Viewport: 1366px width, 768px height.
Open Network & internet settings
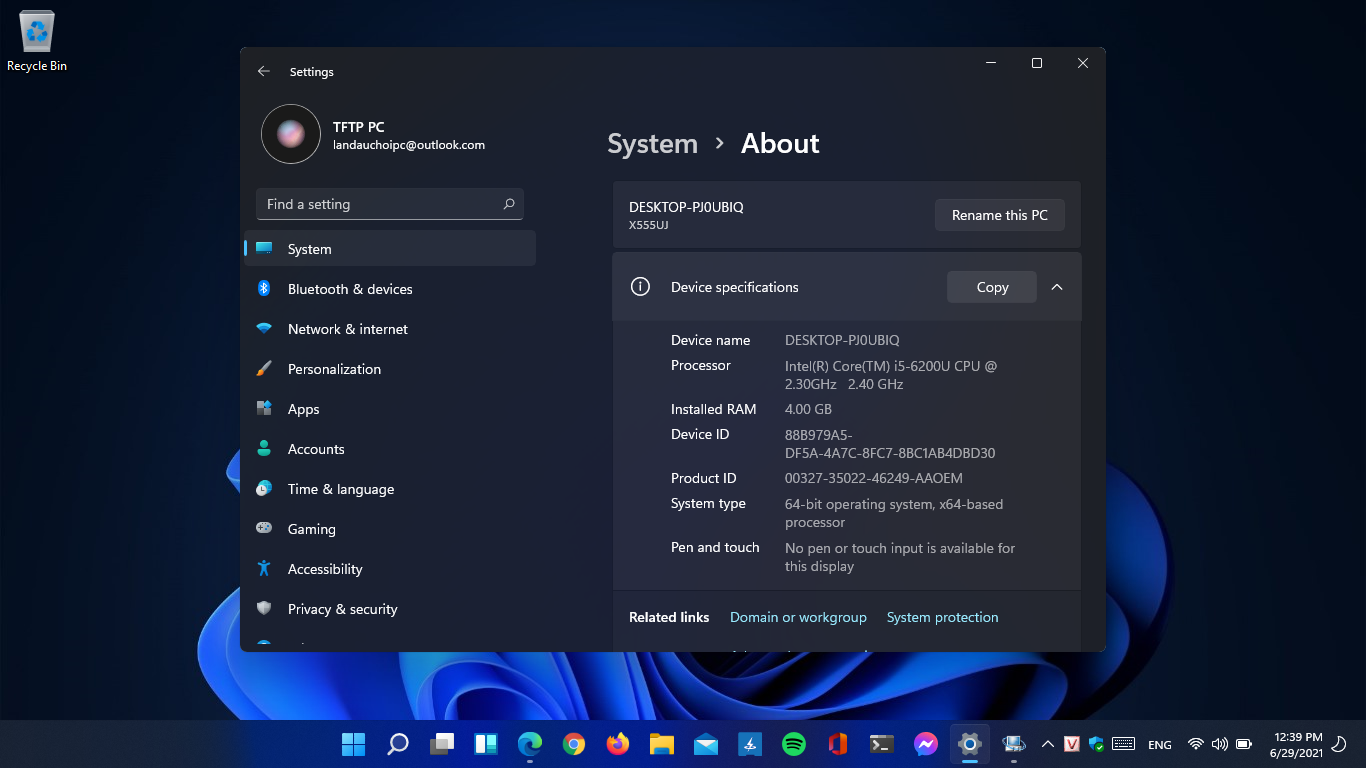pos(390,329)
